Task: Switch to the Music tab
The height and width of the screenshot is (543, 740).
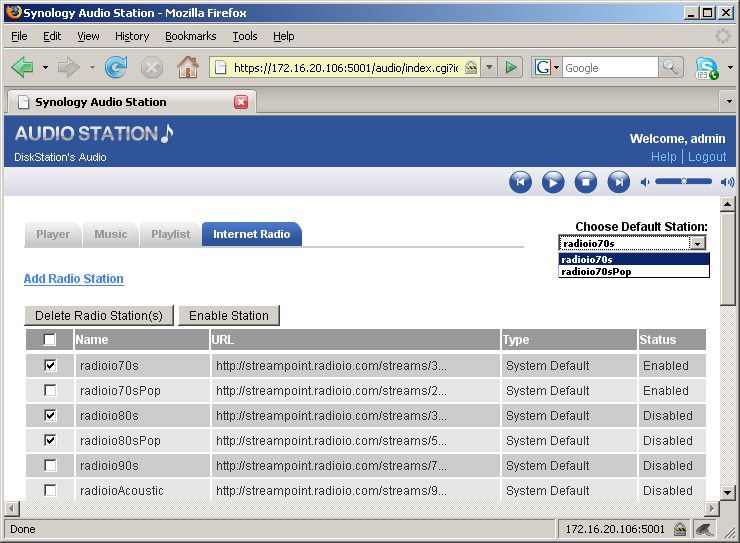Action: tap(110, 234)
